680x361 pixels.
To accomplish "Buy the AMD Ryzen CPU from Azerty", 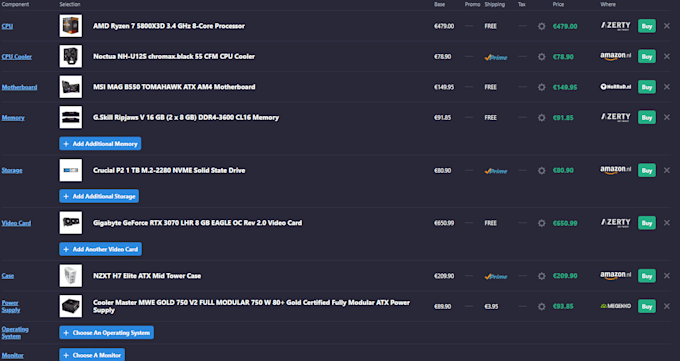I will click(x=647, y=26).
